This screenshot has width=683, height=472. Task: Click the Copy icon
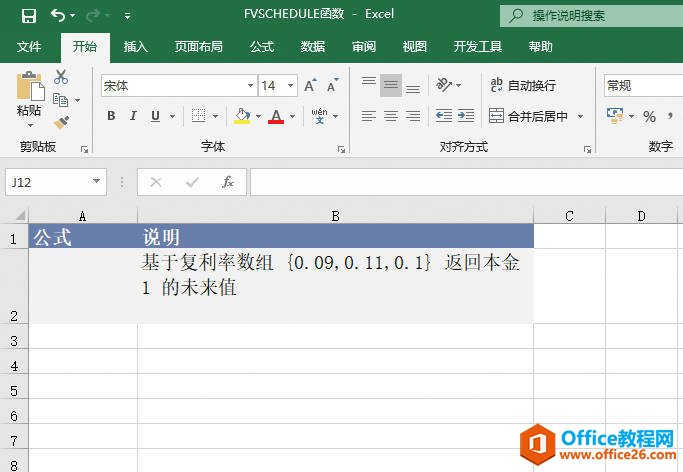pos(61,100)
